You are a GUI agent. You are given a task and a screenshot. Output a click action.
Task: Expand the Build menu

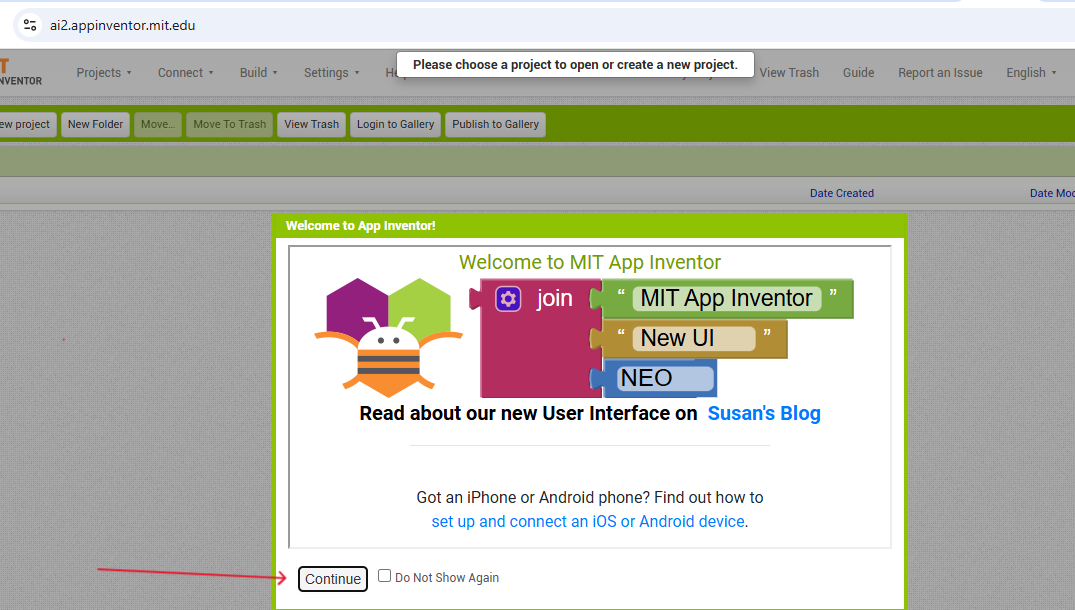click(x=258, y=73)
